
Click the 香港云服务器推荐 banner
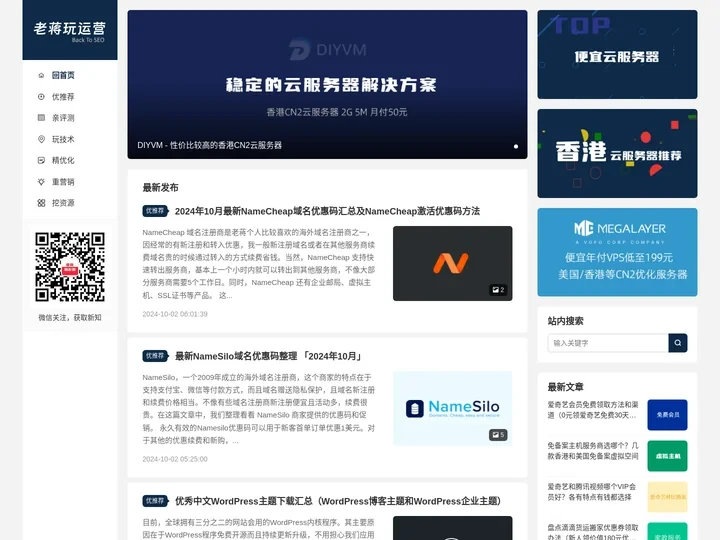[617, 153]
